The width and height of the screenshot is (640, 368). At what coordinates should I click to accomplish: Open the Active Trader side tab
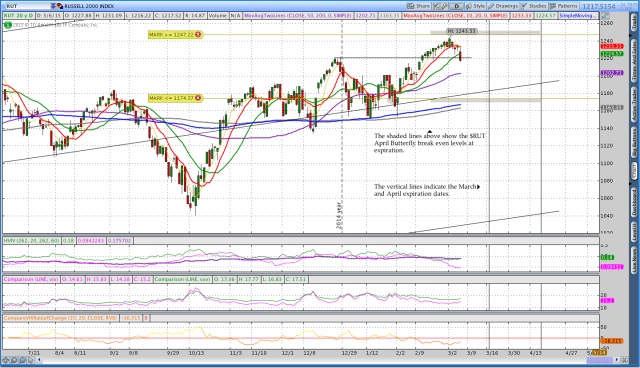(634, 105)
